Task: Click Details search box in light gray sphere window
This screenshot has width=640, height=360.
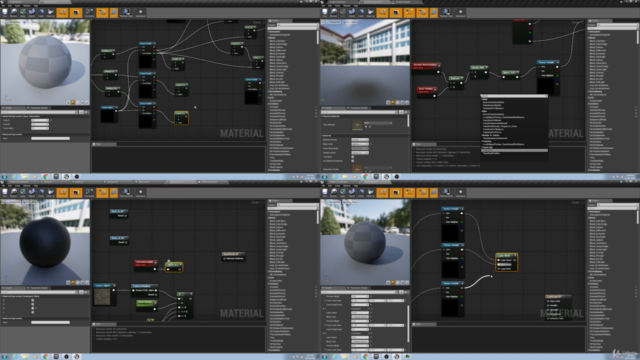Action: pos(39,112)
